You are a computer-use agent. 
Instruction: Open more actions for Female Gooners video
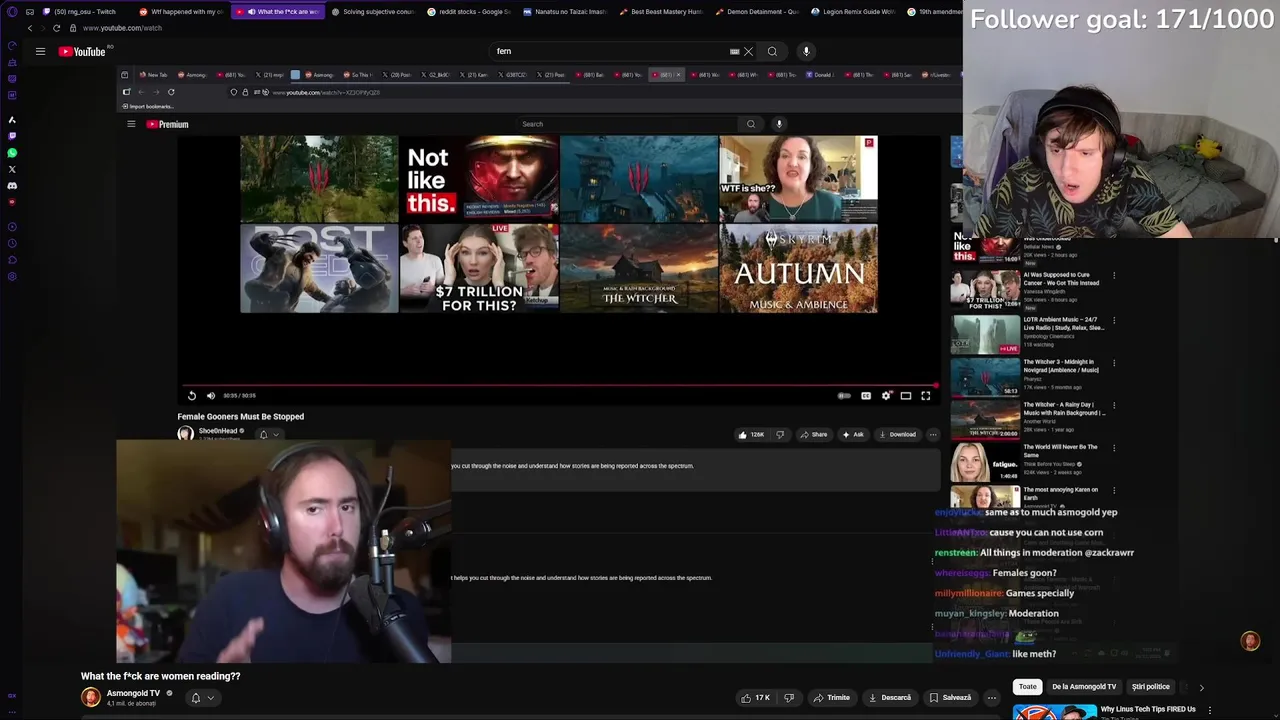tap(933, 435)
